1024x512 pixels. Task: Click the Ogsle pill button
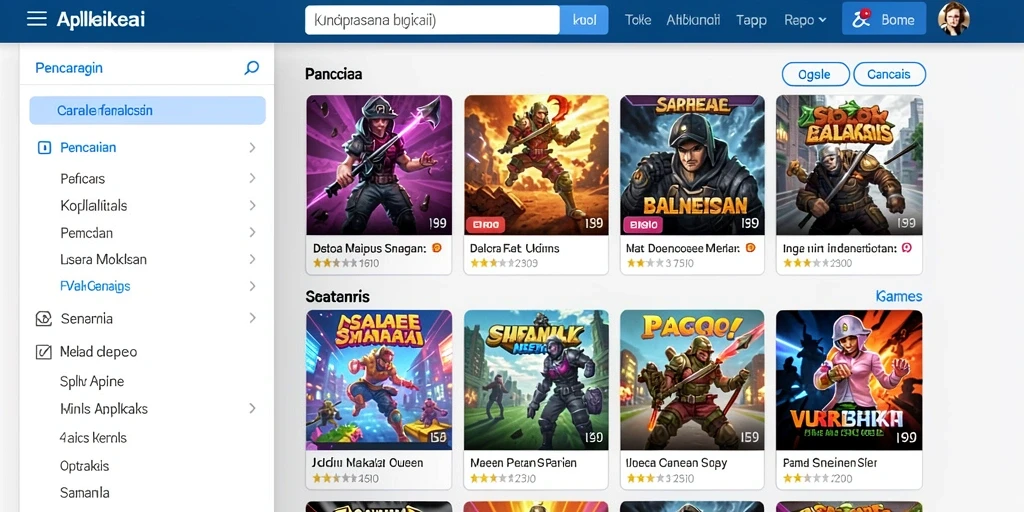pyautogui.click(x=815, y=74)
